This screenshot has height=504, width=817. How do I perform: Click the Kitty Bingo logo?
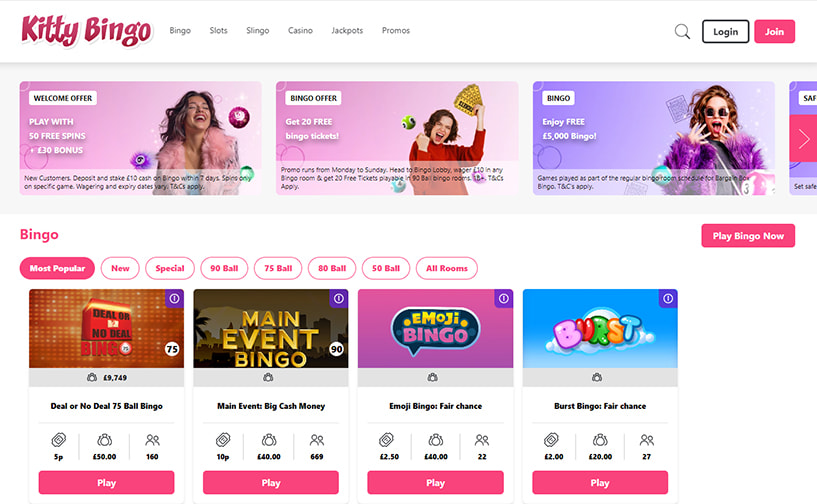pos(86,31)
